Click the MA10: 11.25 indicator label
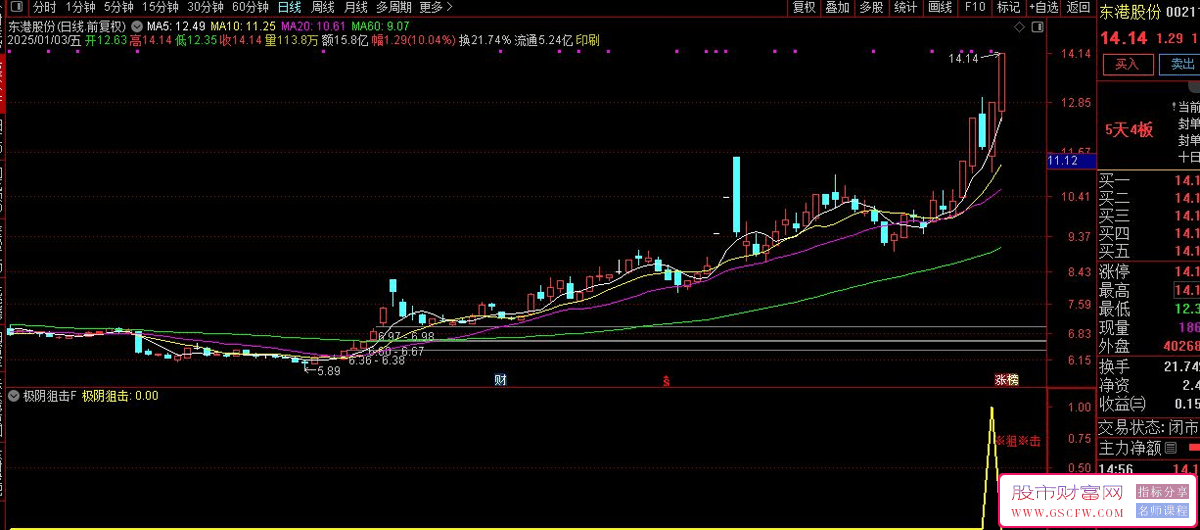The image size is (1200, 530). coord(243,26)
